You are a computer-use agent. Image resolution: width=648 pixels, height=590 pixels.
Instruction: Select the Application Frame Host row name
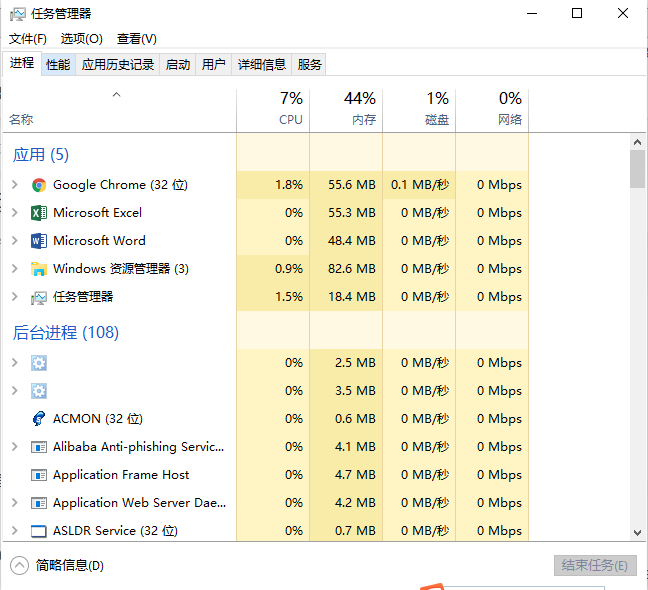click(121, 475)
